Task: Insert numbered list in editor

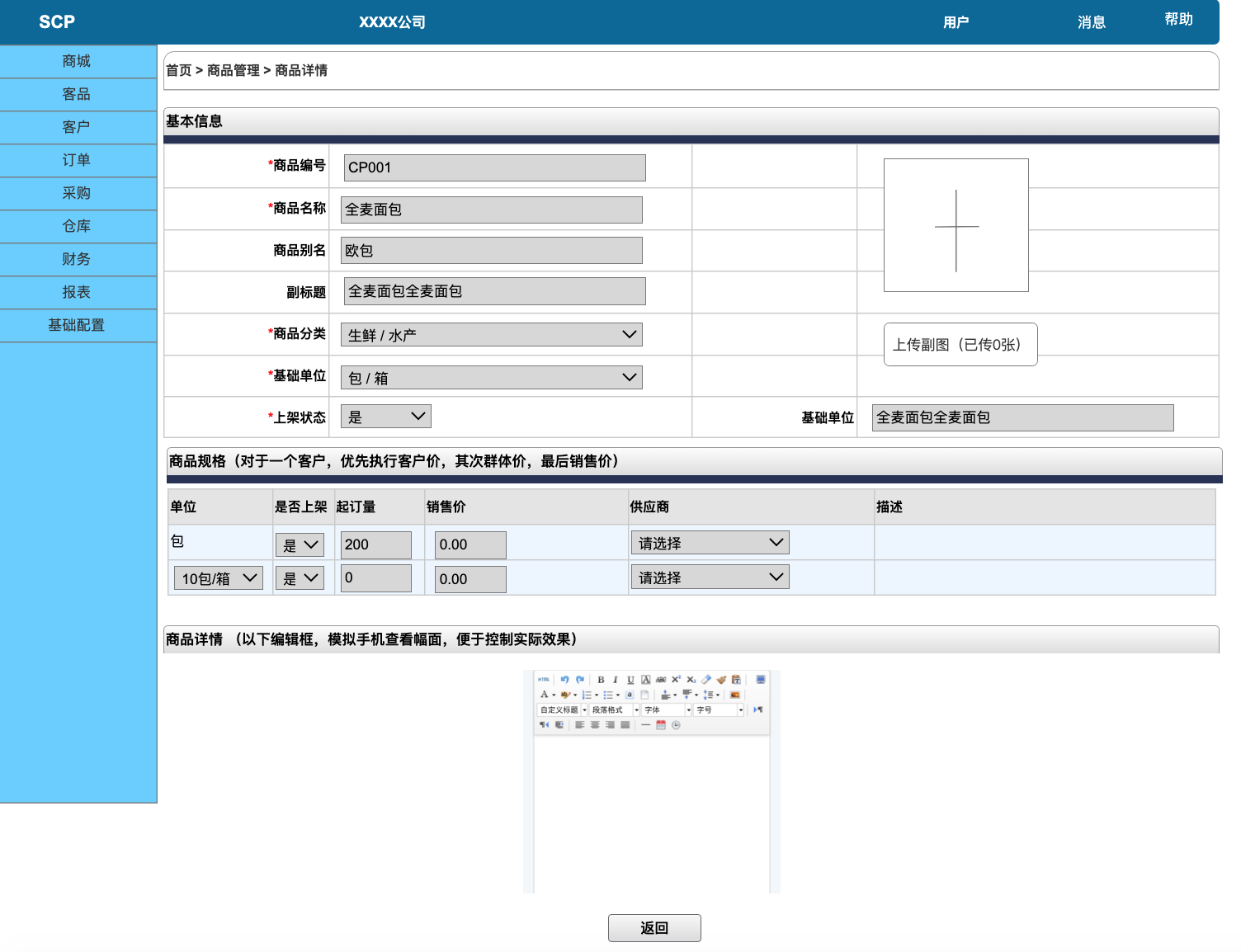Action: coord(587,695)
